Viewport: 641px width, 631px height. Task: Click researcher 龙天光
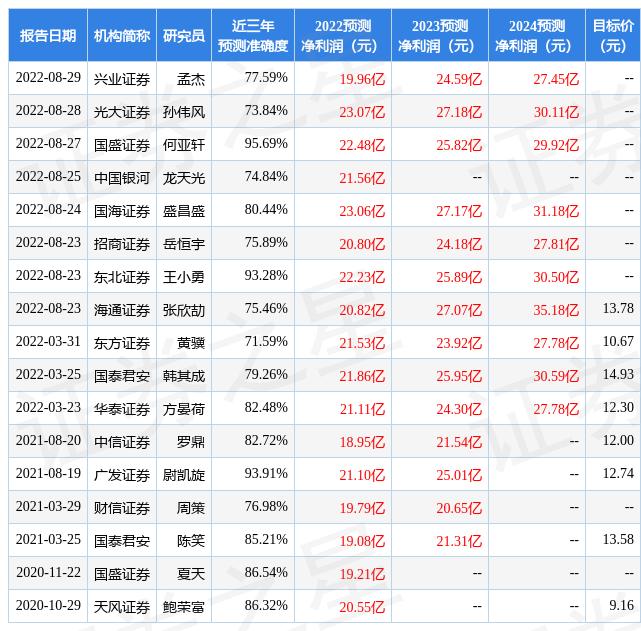click(x=184, y=178)
